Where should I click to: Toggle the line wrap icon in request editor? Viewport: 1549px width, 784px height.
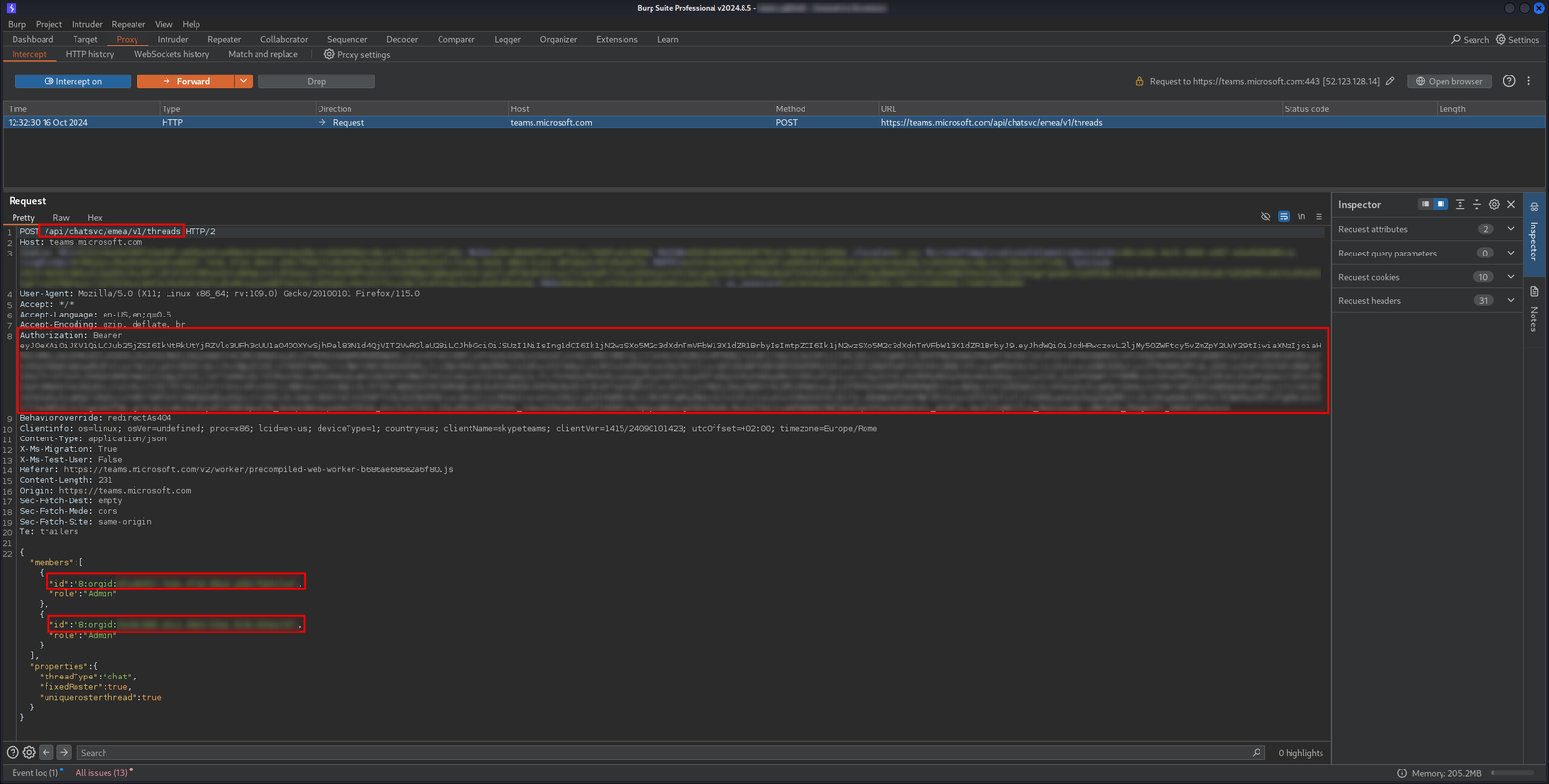(1284, 217)
